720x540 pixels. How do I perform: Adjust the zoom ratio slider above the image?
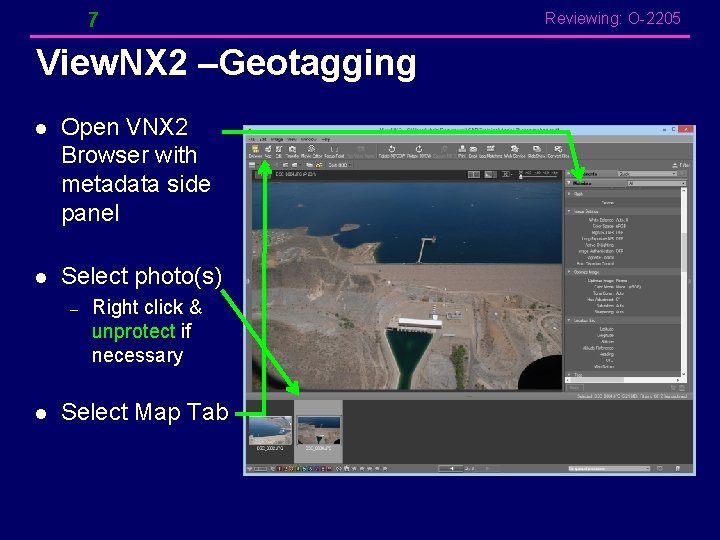[539, 175]
